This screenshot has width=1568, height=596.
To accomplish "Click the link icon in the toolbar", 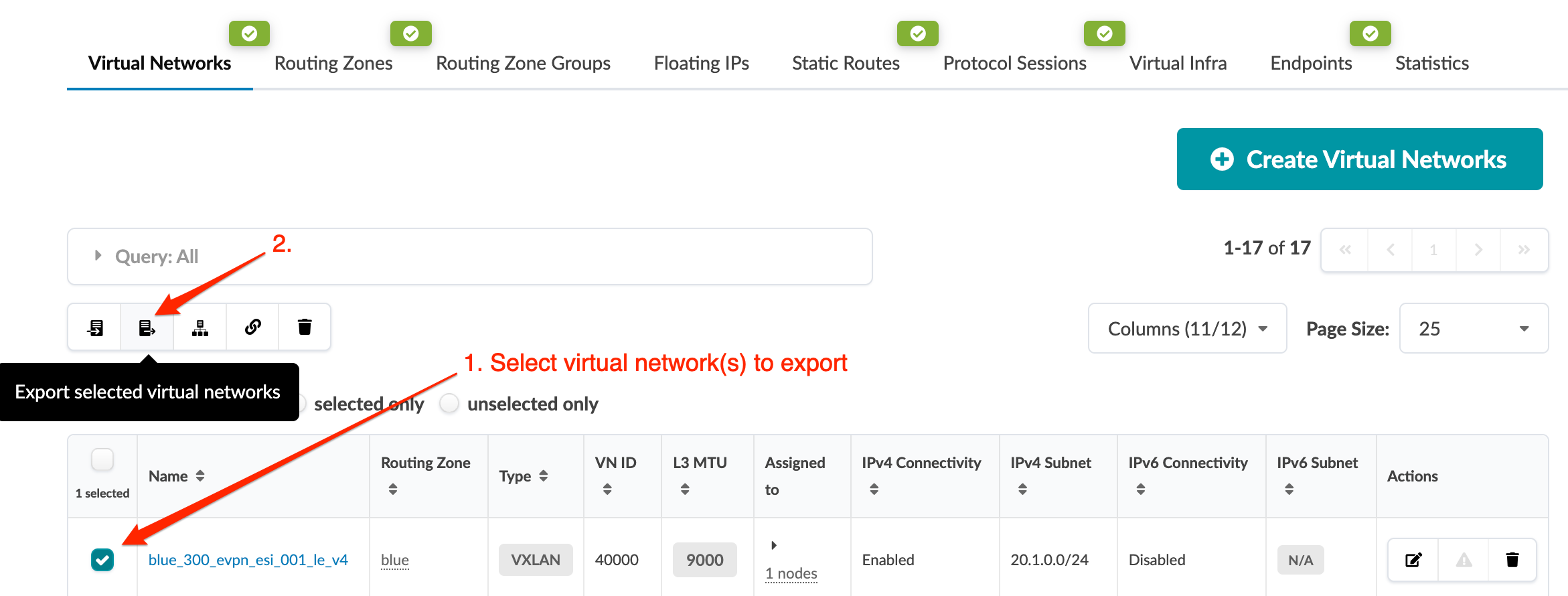I will (252, 327).
